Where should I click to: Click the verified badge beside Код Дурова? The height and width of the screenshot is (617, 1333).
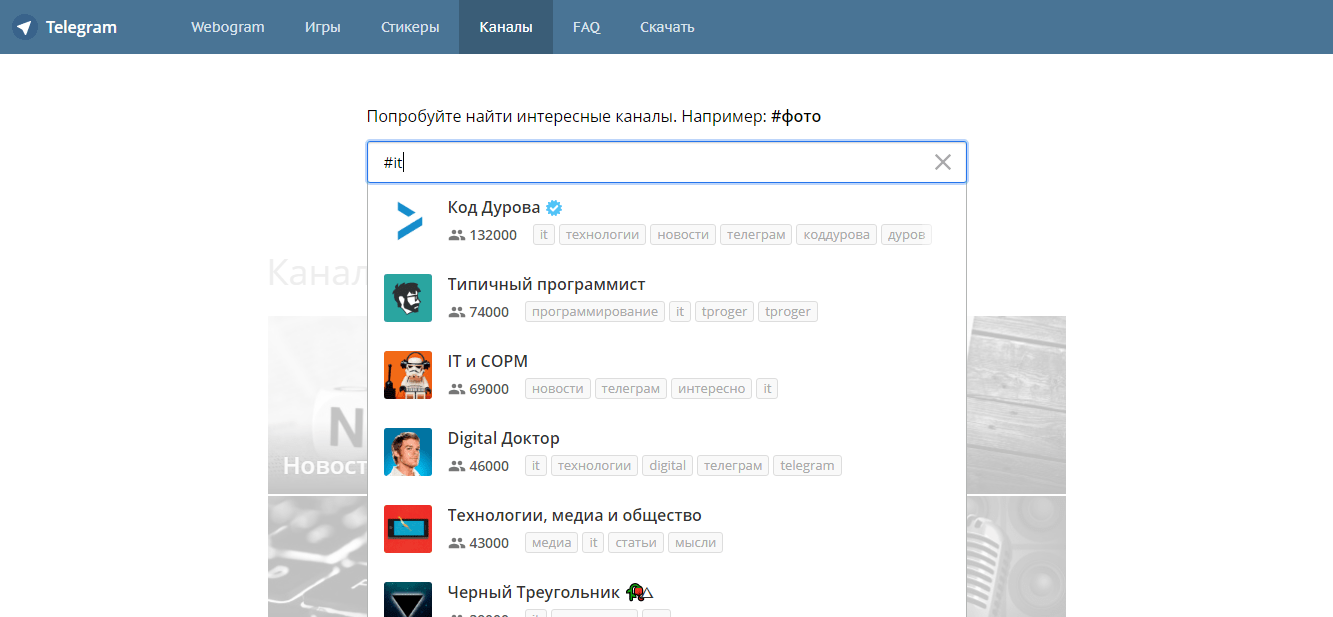554,208
